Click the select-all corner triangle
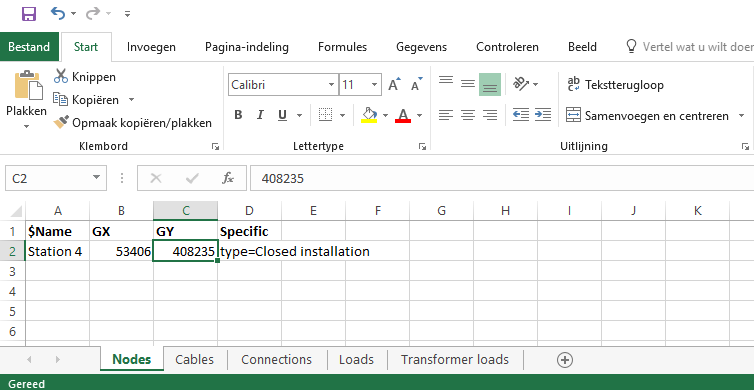This screenshot has height=390, width=754. pyautogui.click(x=16, y=211)
